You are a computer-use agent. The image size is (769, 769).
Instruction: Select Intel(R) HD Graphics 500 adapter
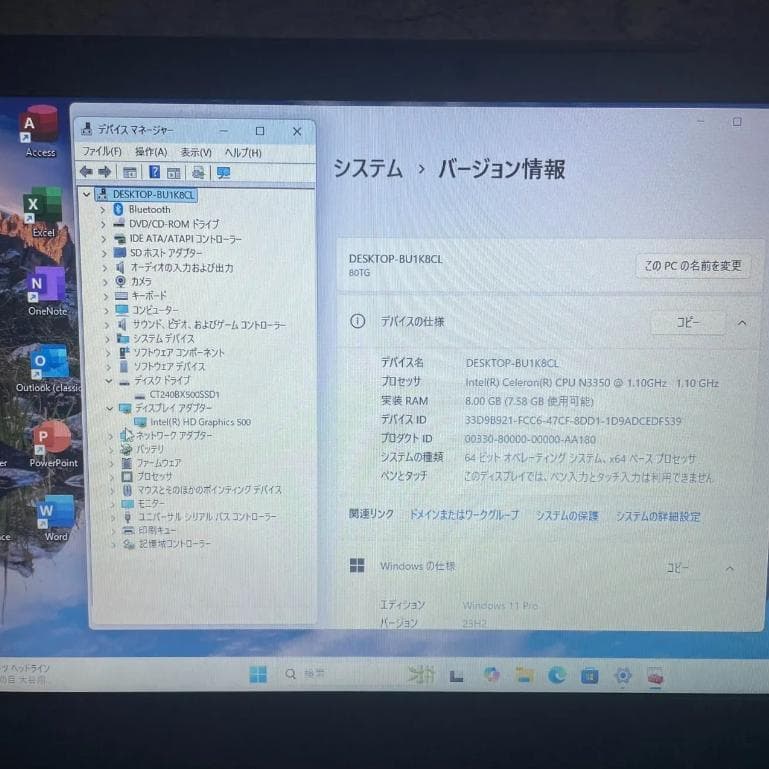200,422
